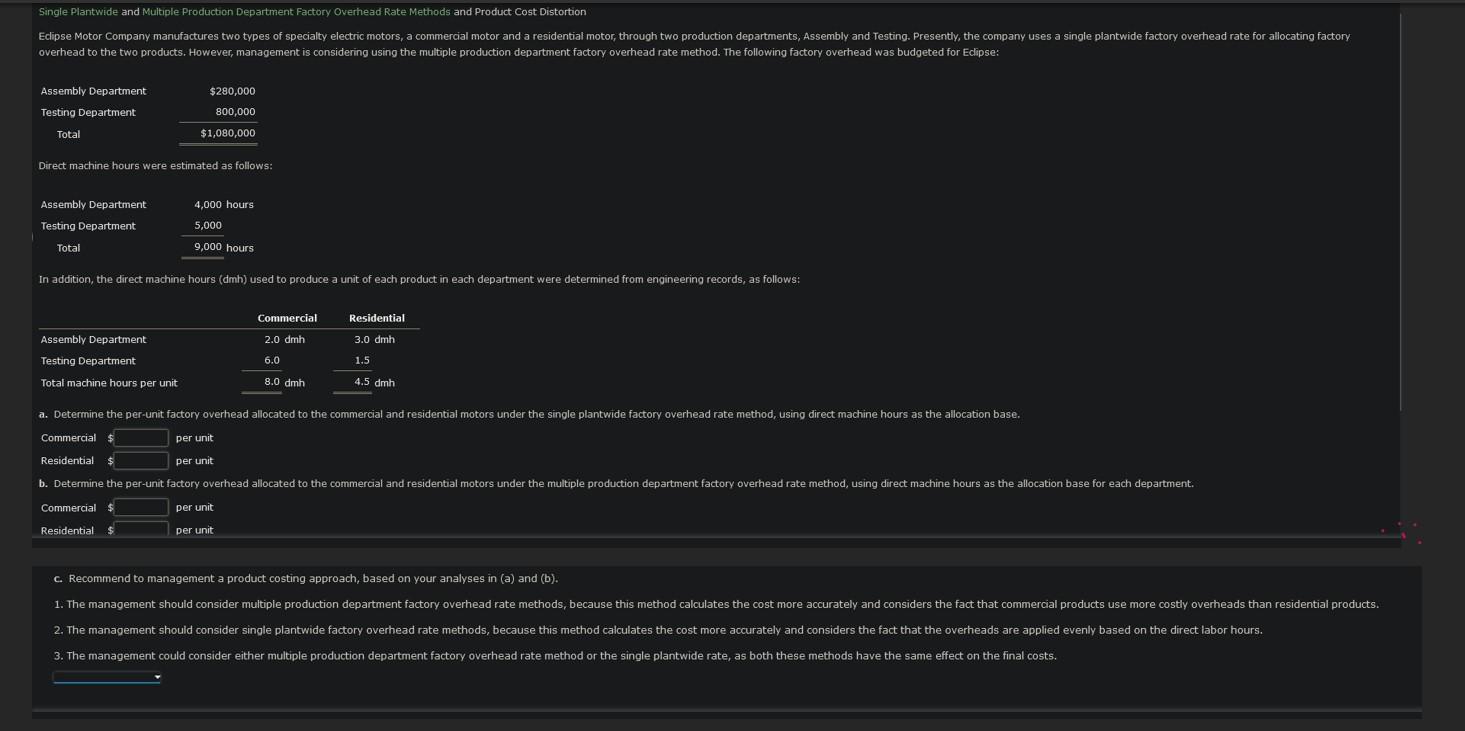Click the down arrow on the answer combo box
Screen dimensions: 1465x731
click(x=157, y=676)
